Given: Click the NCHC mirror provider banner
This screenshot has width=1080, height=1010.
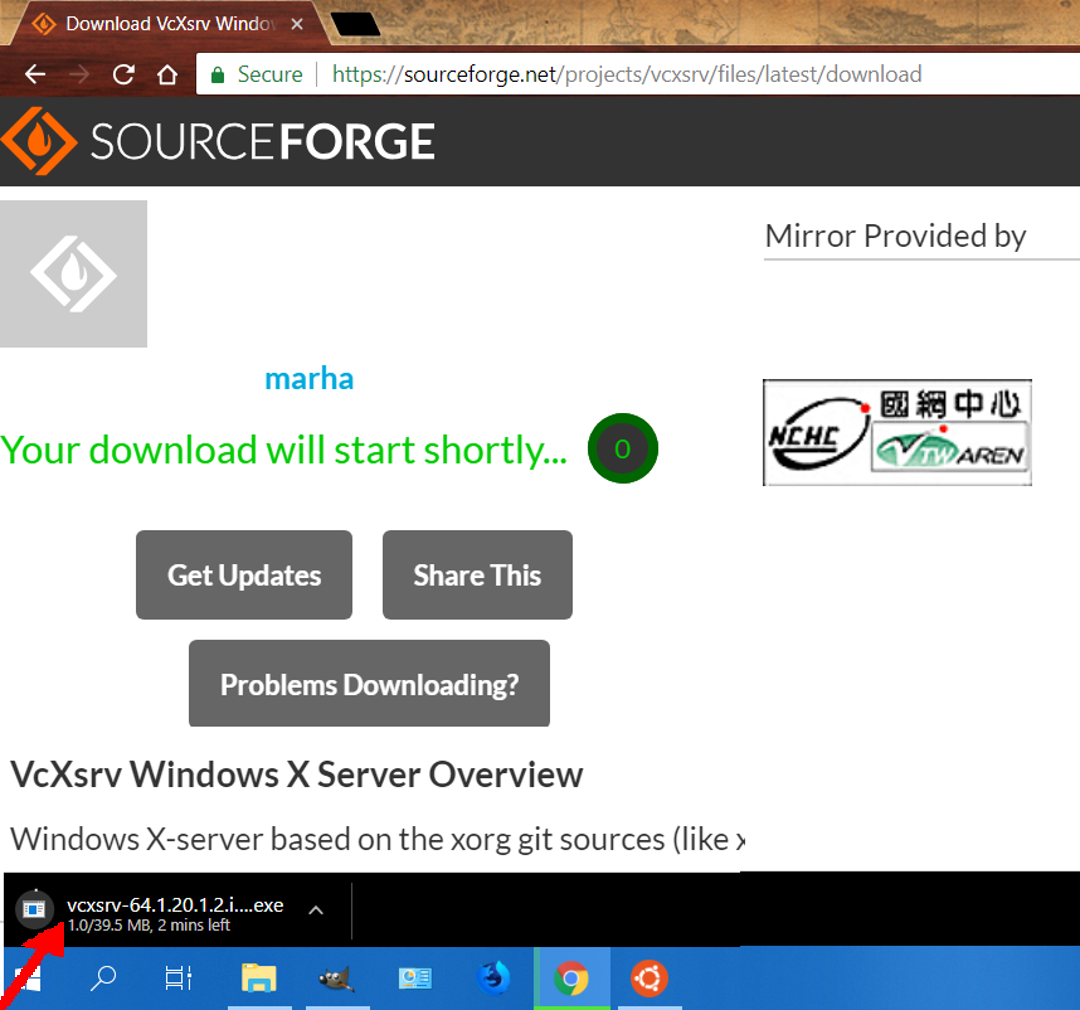Looking at the screenshot, I should click(x=897, y=432).
